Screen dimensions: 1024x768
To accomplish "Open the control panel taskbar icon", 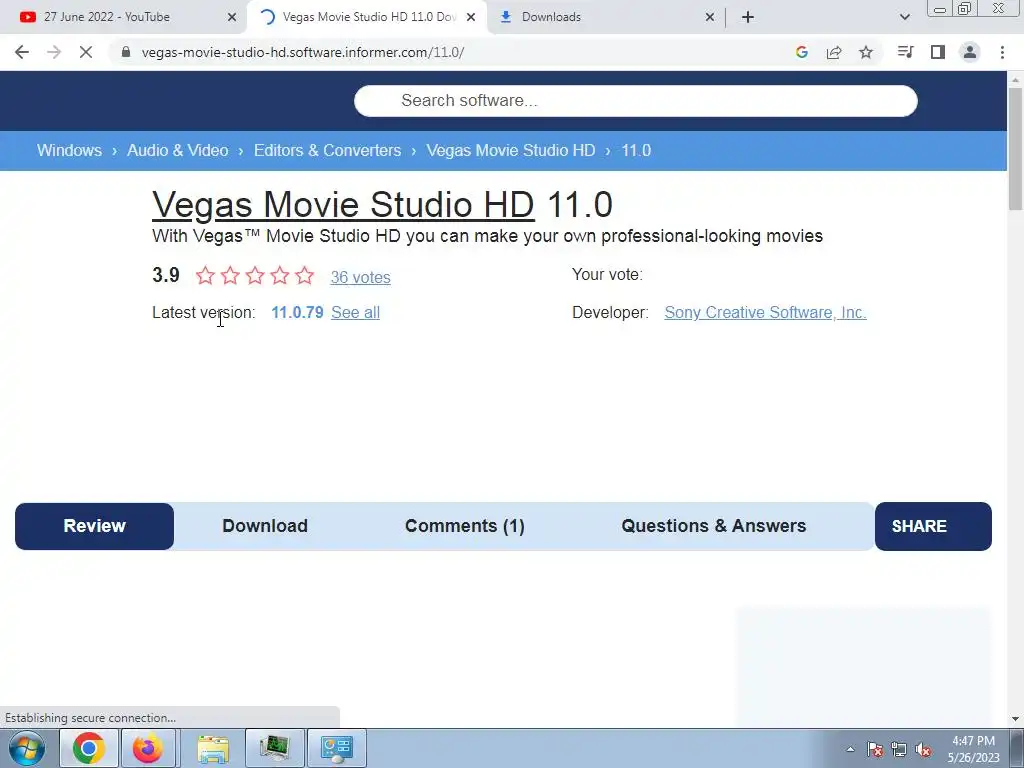I will click(337, 748).
